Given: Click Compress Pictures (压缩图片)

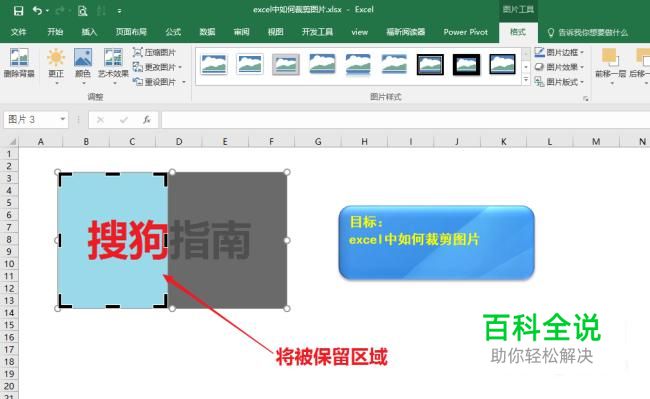Looking at the screenshot, I should (x=154, y=52).
